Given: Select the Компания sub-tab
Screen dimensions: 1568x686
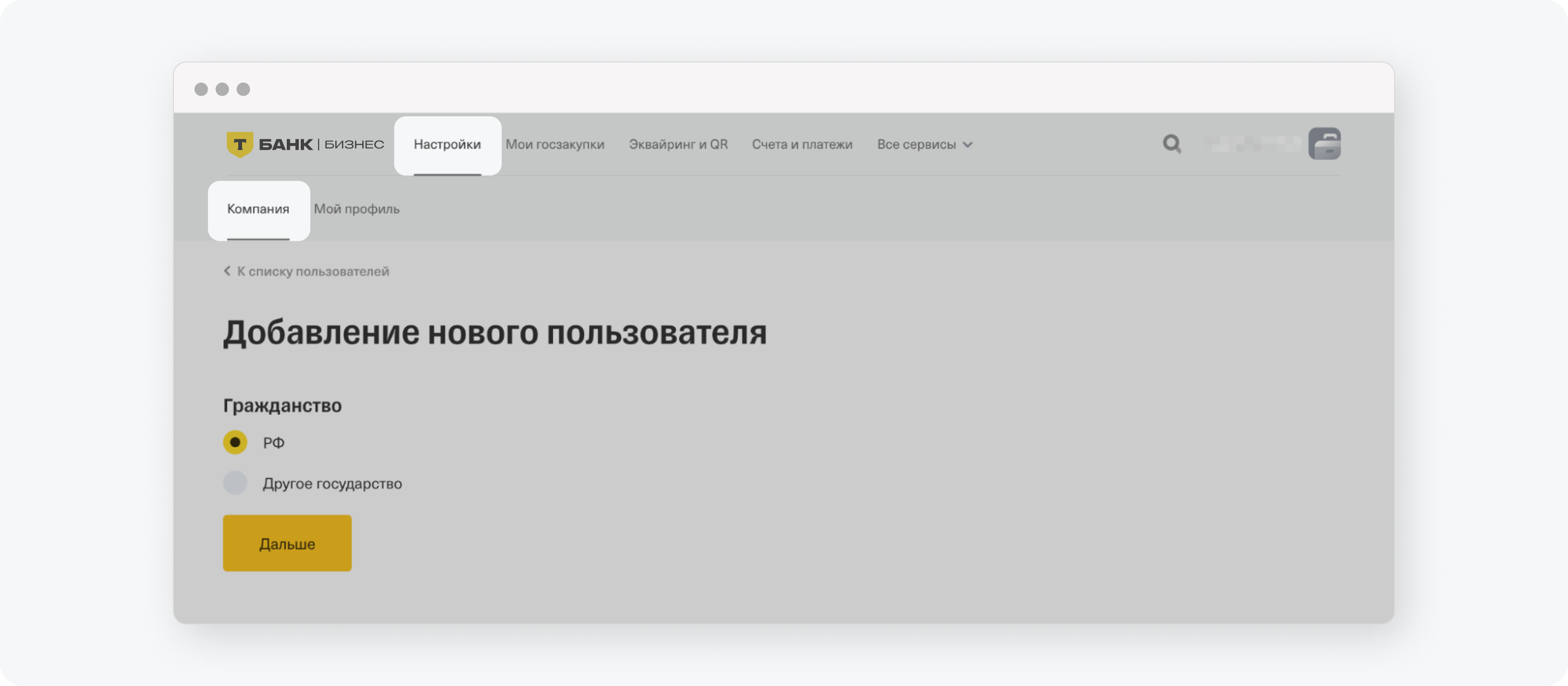Looking at the screenshot, I should click(x=258, y=209).
